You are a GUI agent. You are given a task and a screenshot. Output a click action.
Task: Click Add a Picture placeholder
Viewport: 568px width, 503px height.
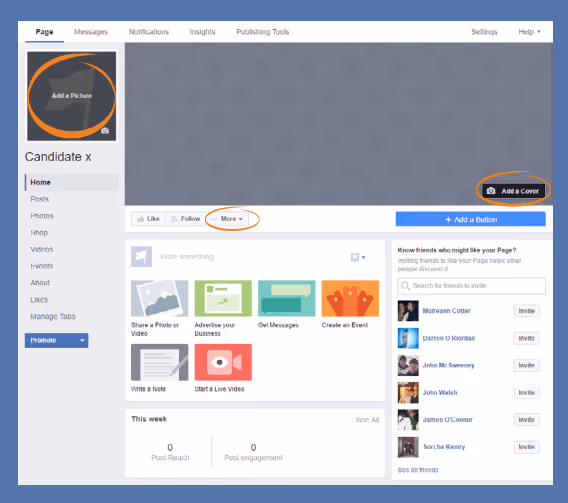pos(72,96)
